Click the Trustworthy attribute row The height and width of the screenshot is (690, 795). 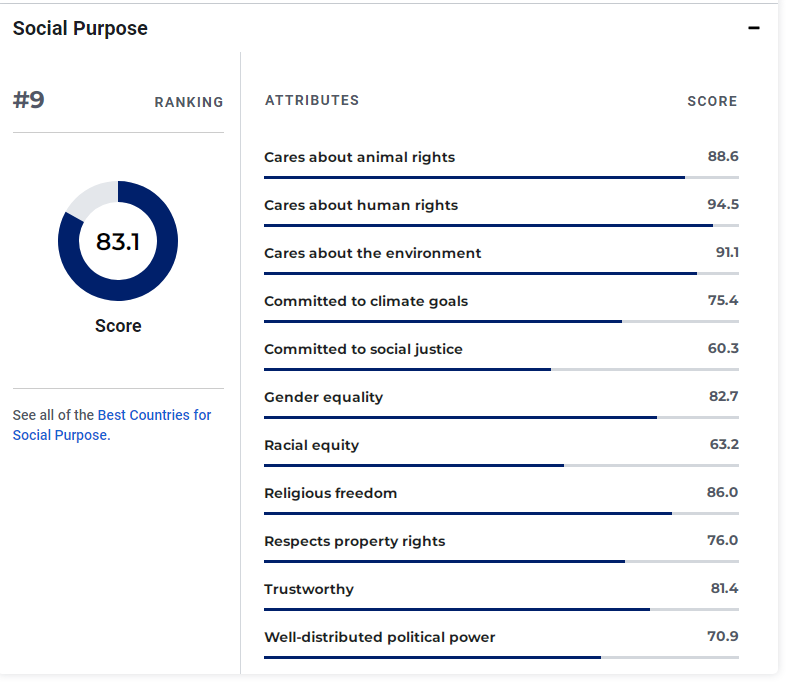pos(309,589)
